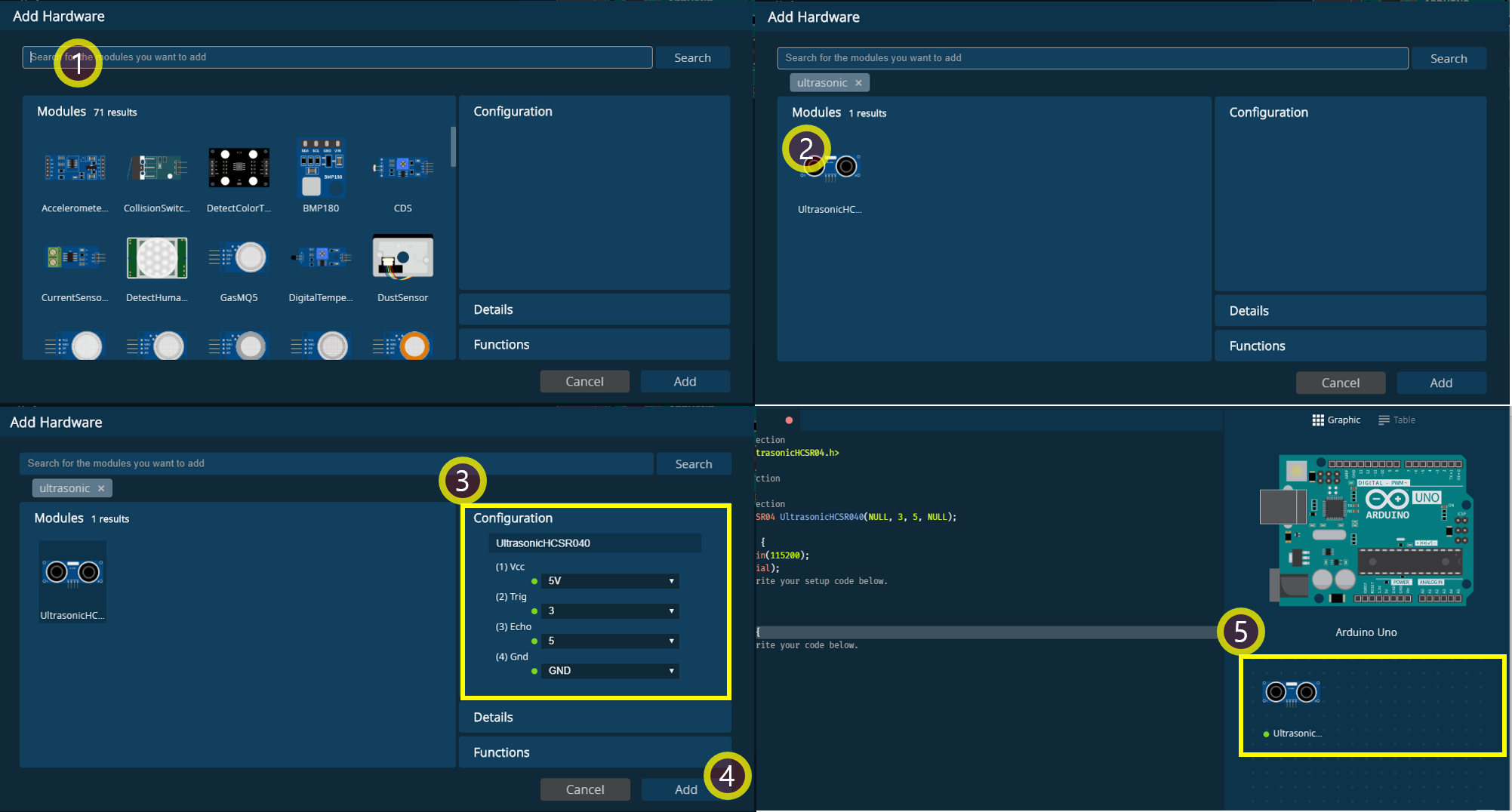Click the 'trasonicHCSR04.h>' include line
Screen dimensions: 1512x812
click(797, 453)
